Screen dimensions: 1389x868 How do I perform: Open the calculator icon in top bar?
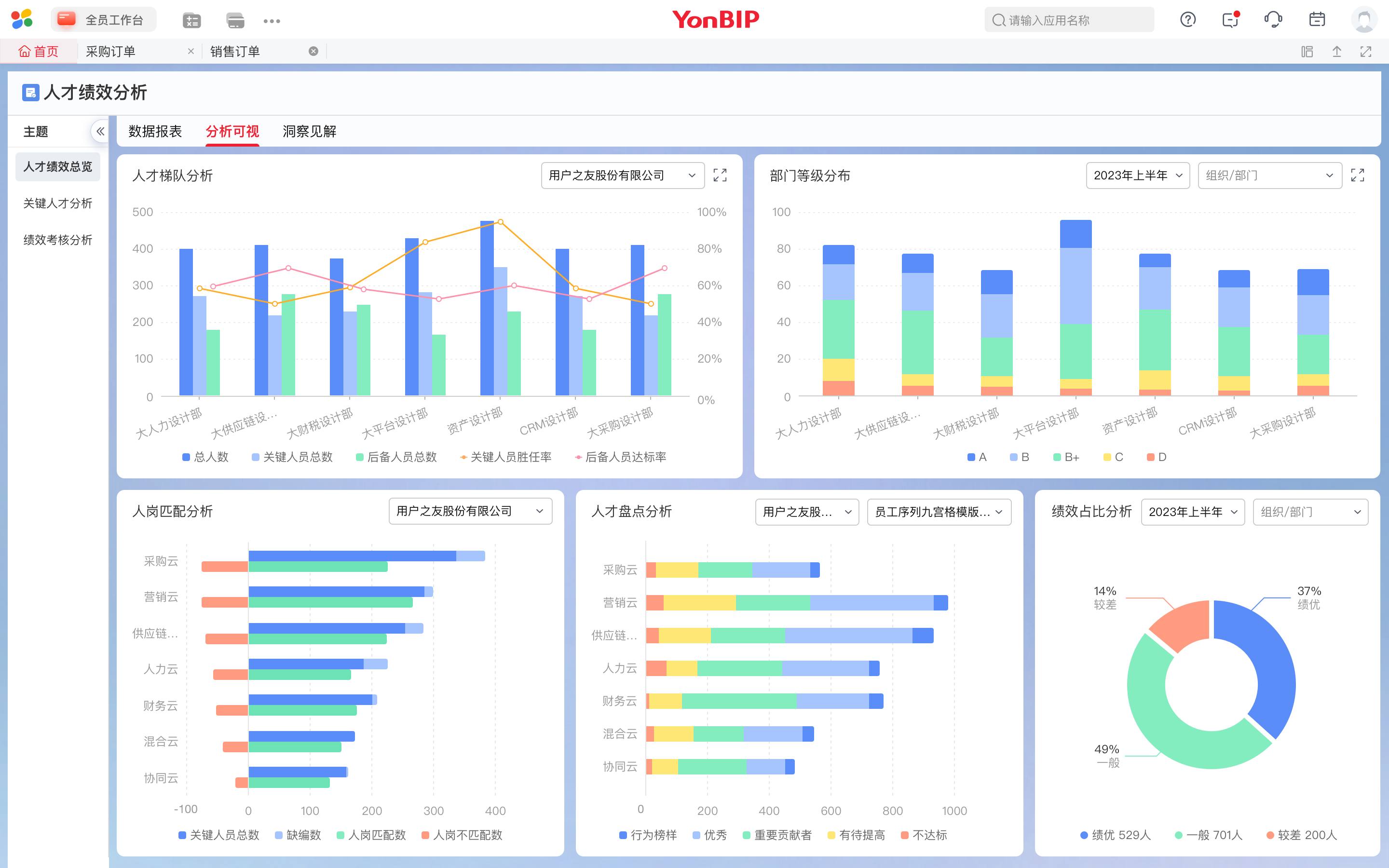click(x=191, y=21)
